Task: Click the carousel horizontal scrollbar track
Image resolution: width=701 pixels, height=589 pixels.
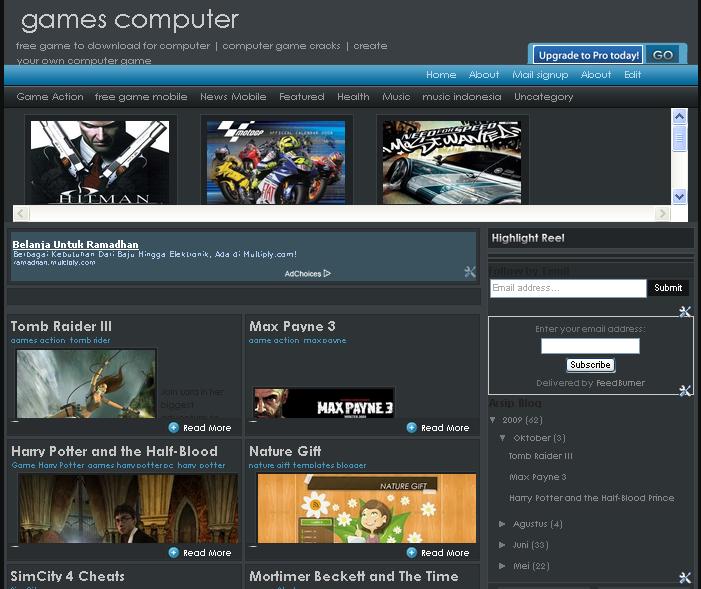Action: pos(342,214)
